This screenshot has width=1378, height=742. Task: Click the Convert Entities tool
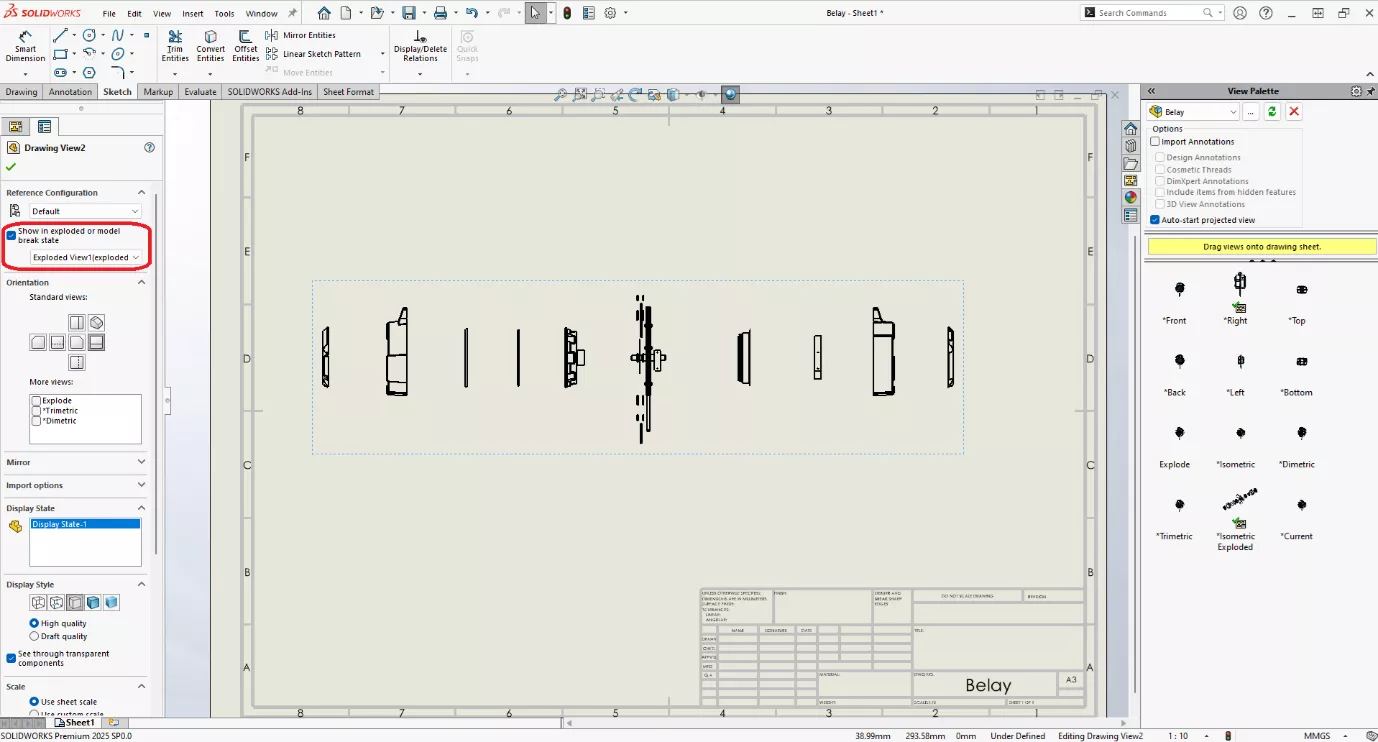pyautogui.click(x=210, y=46)
